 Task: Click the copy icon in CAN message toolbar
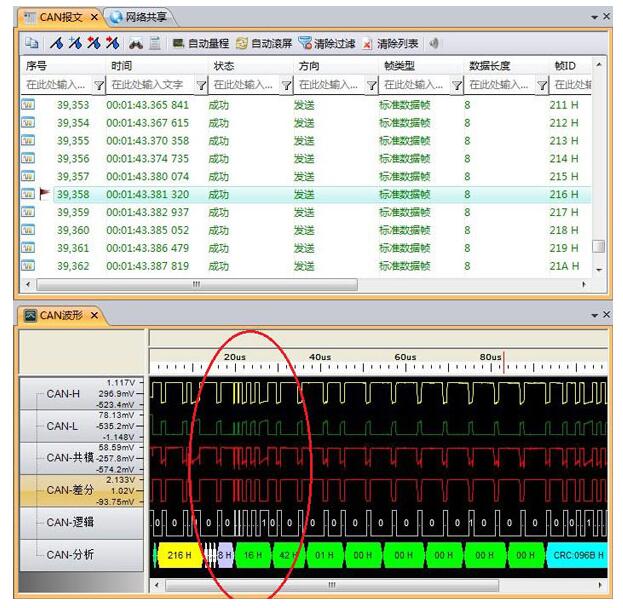(x=31, y=43)
